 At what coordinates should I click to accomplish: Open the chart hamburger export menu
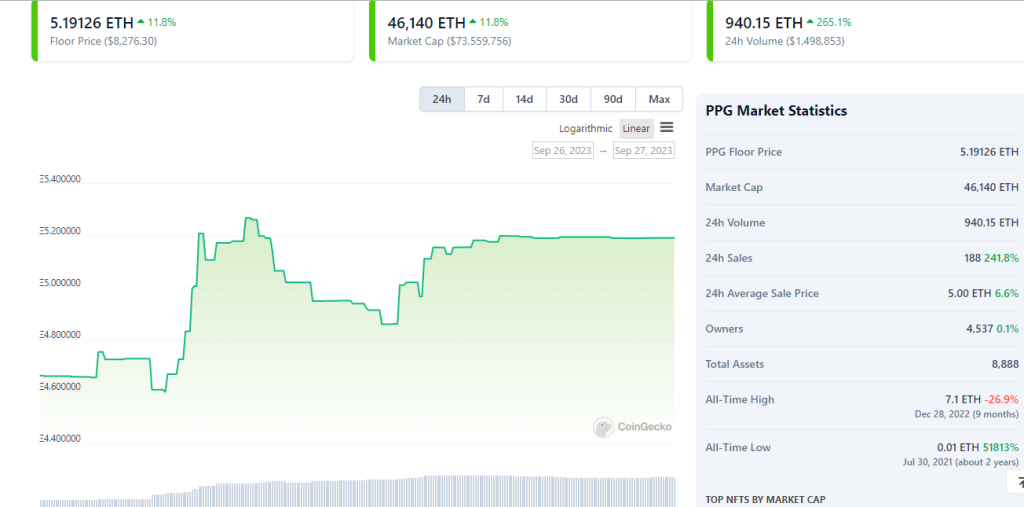point(667,127)
